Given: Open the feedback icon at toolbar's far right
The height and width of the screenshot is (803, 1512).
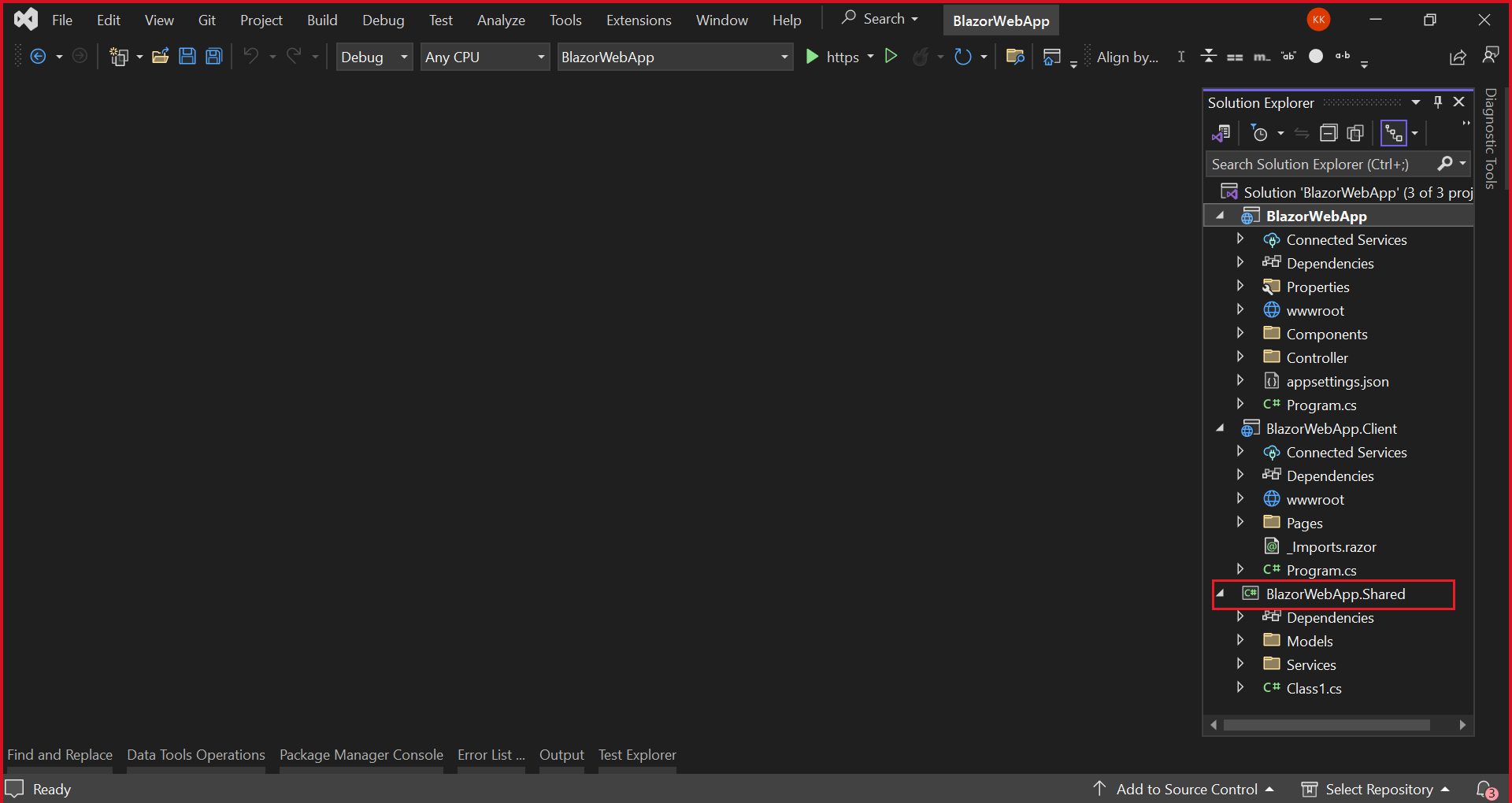Looking at the screenshot, I should tap(1491, 56).
